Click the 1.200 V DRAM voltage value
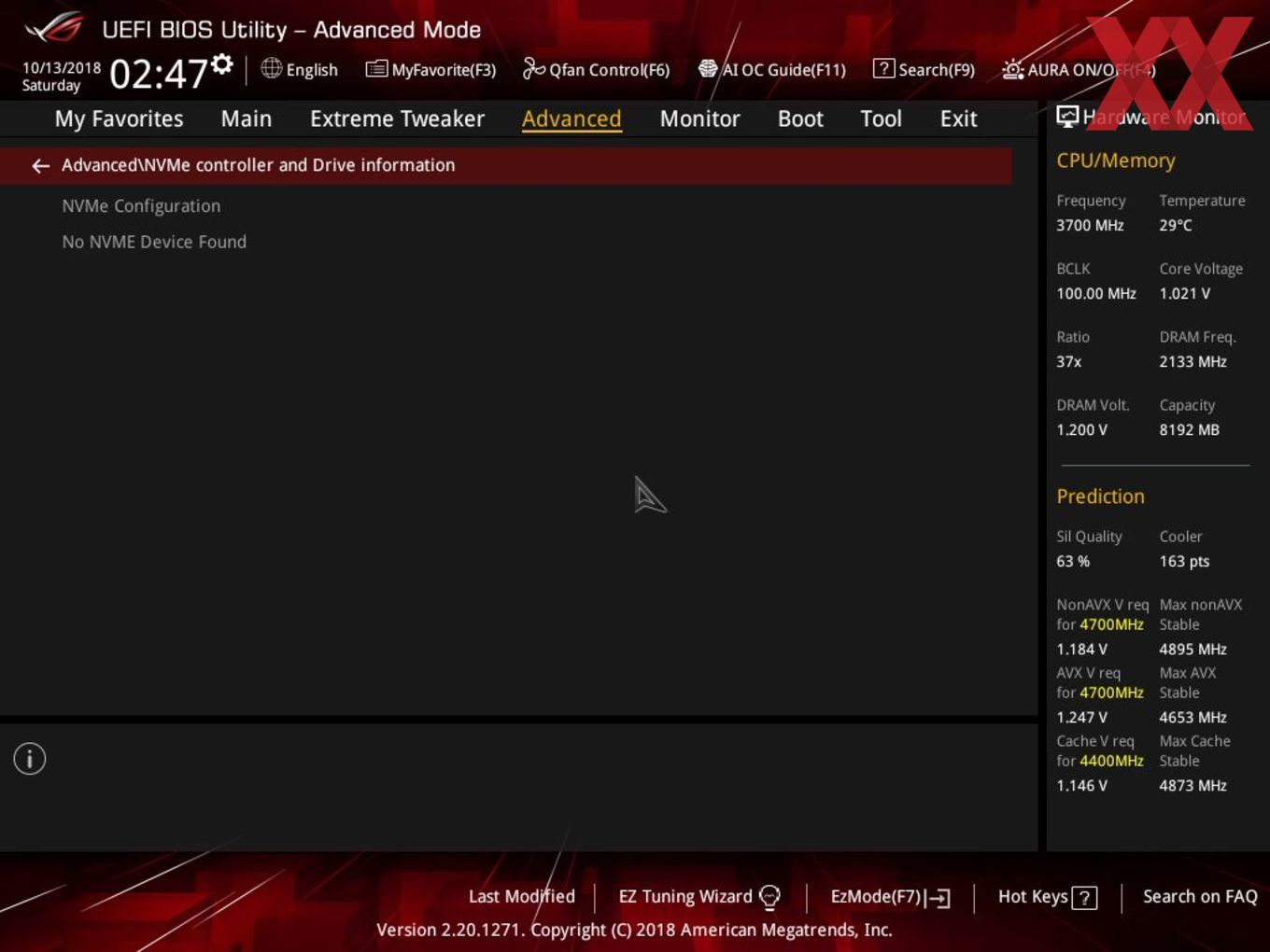 (x=1082, y=429)
